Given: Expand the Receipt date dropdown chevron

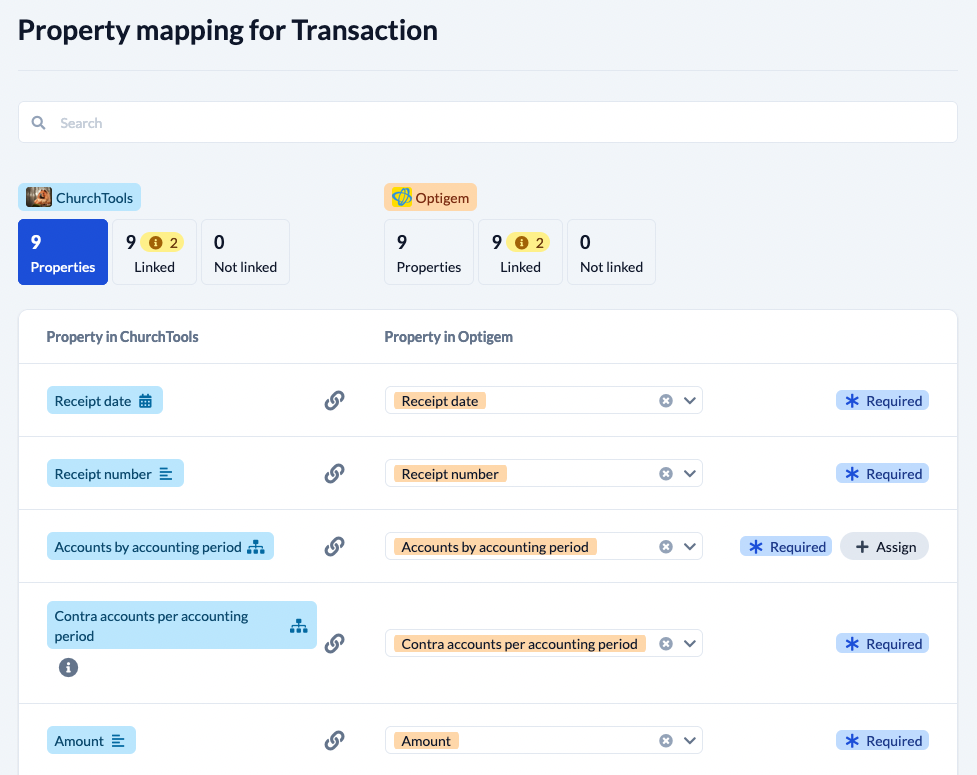Looking at the screenshot, I should [690, 401].
